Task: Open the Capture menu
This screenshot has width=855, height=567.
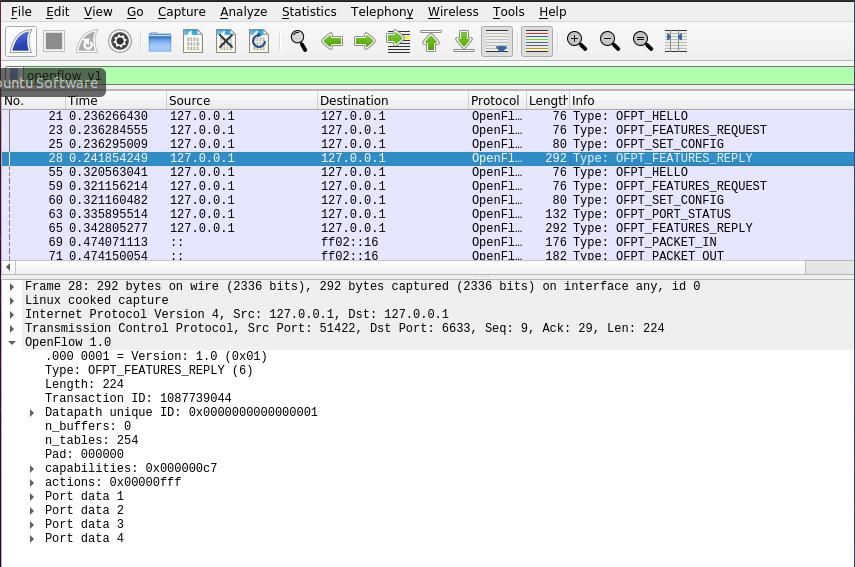Action: (x=182, y=11)
